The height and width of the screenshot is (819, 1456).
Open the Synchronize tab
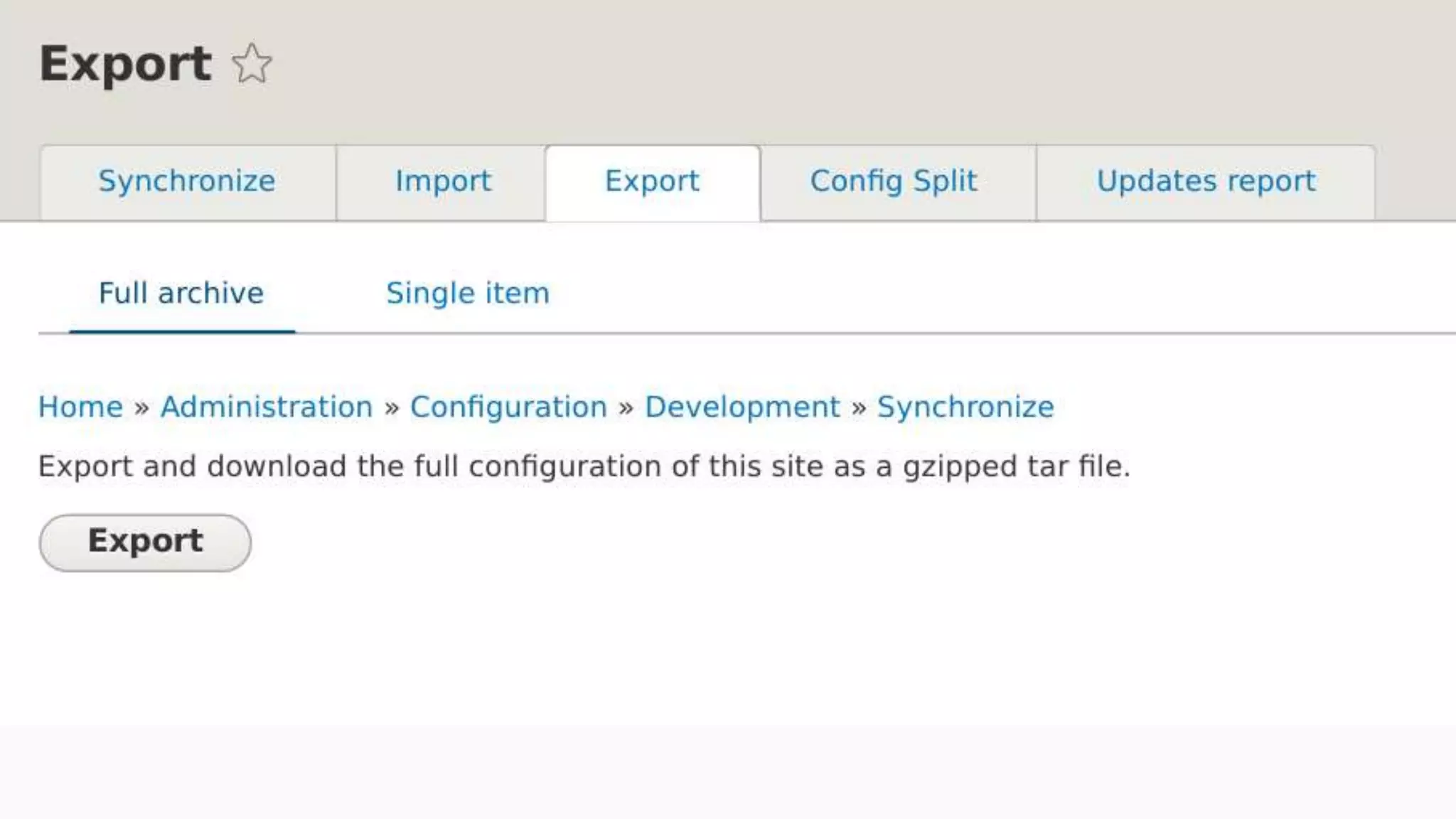pos(187,181)
